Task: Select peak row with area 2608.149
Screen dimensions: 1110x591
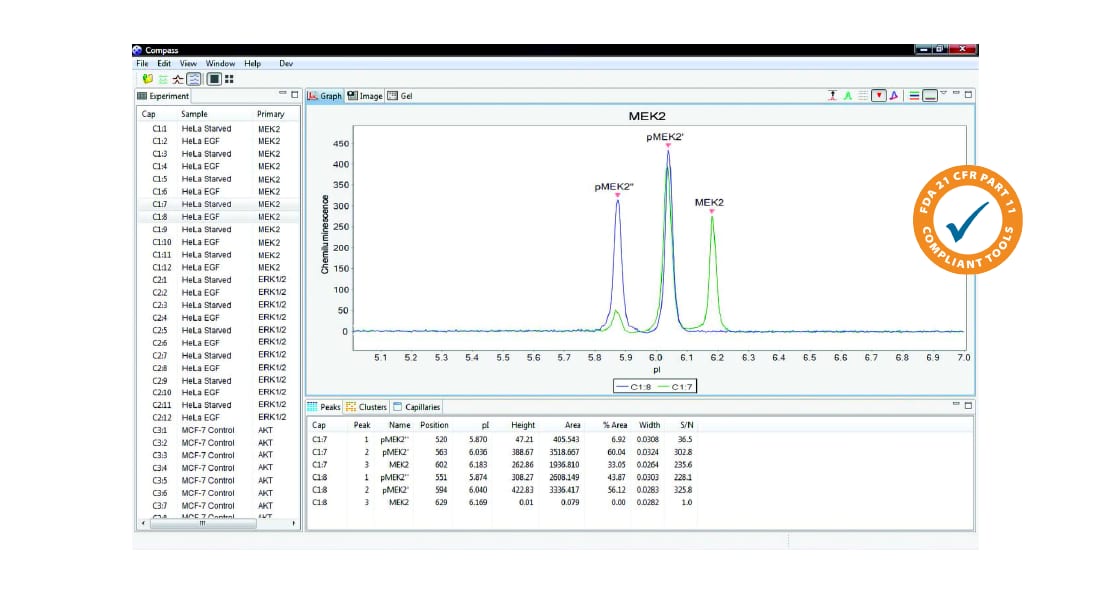Action: click(503, 478)
